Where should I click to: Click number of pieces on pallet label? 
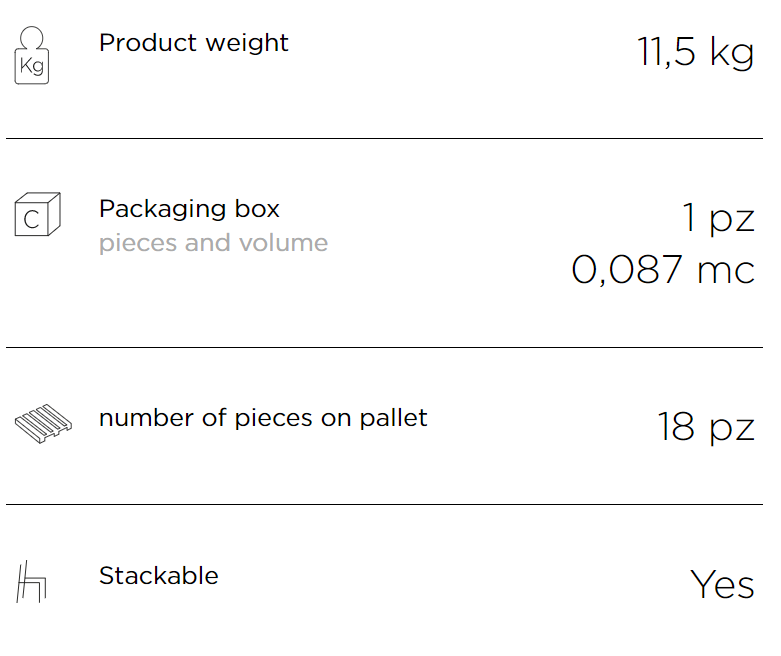point(263,418)
